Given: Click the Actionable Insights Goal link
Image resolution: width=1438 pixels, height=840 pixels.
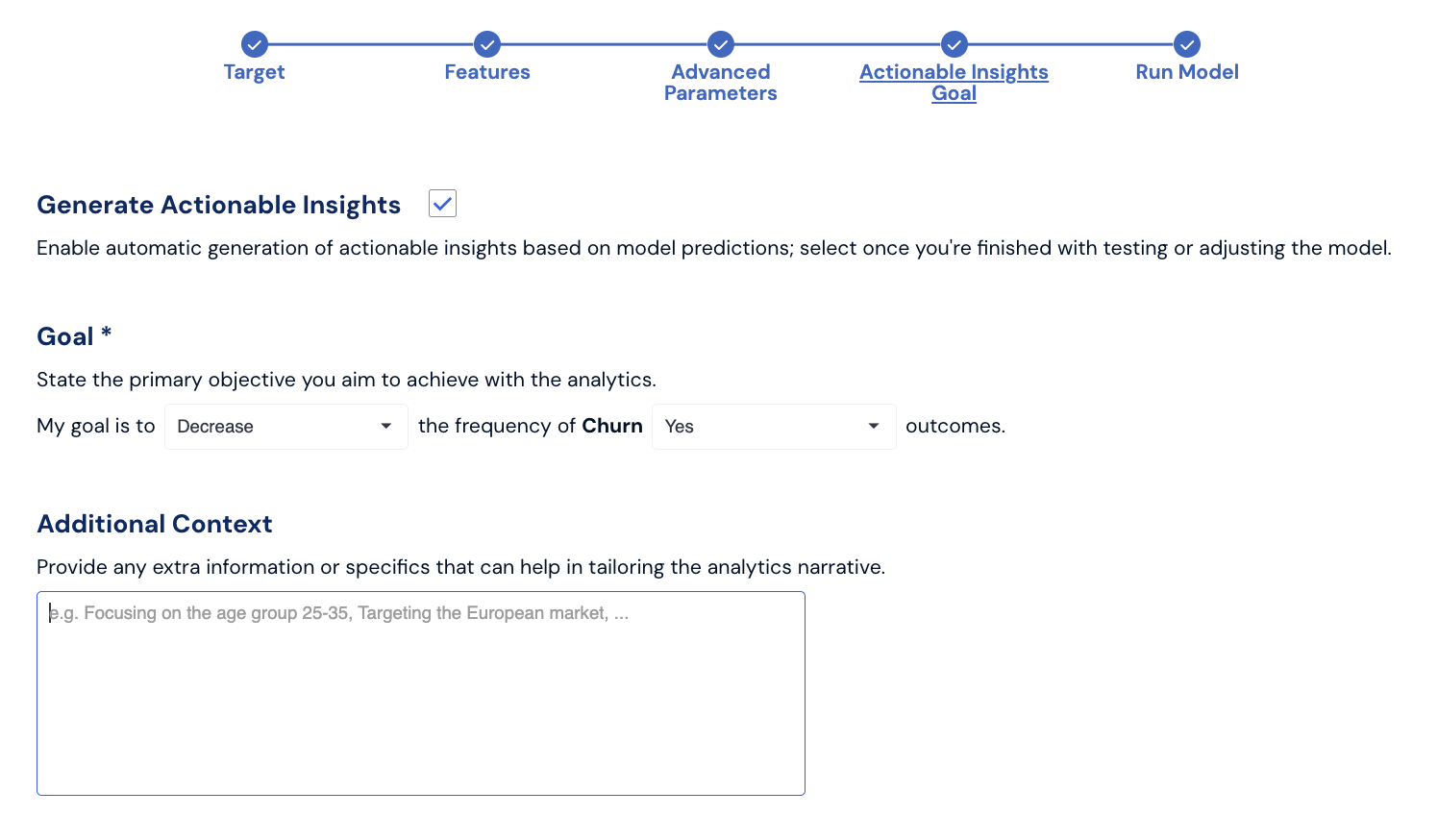Looking at the screenshot, I should 954,83.
